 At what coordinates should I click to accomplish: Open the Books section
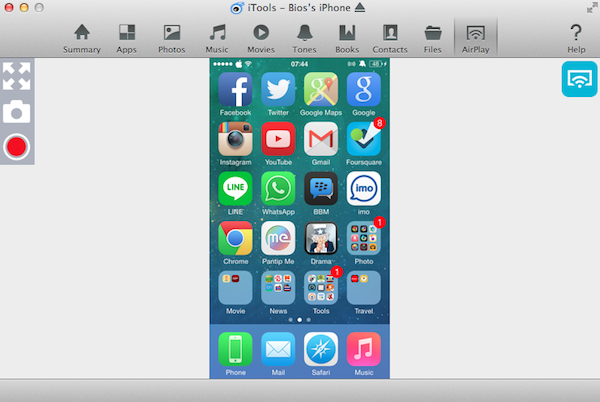pyautogui.click(x=347, y=39)
